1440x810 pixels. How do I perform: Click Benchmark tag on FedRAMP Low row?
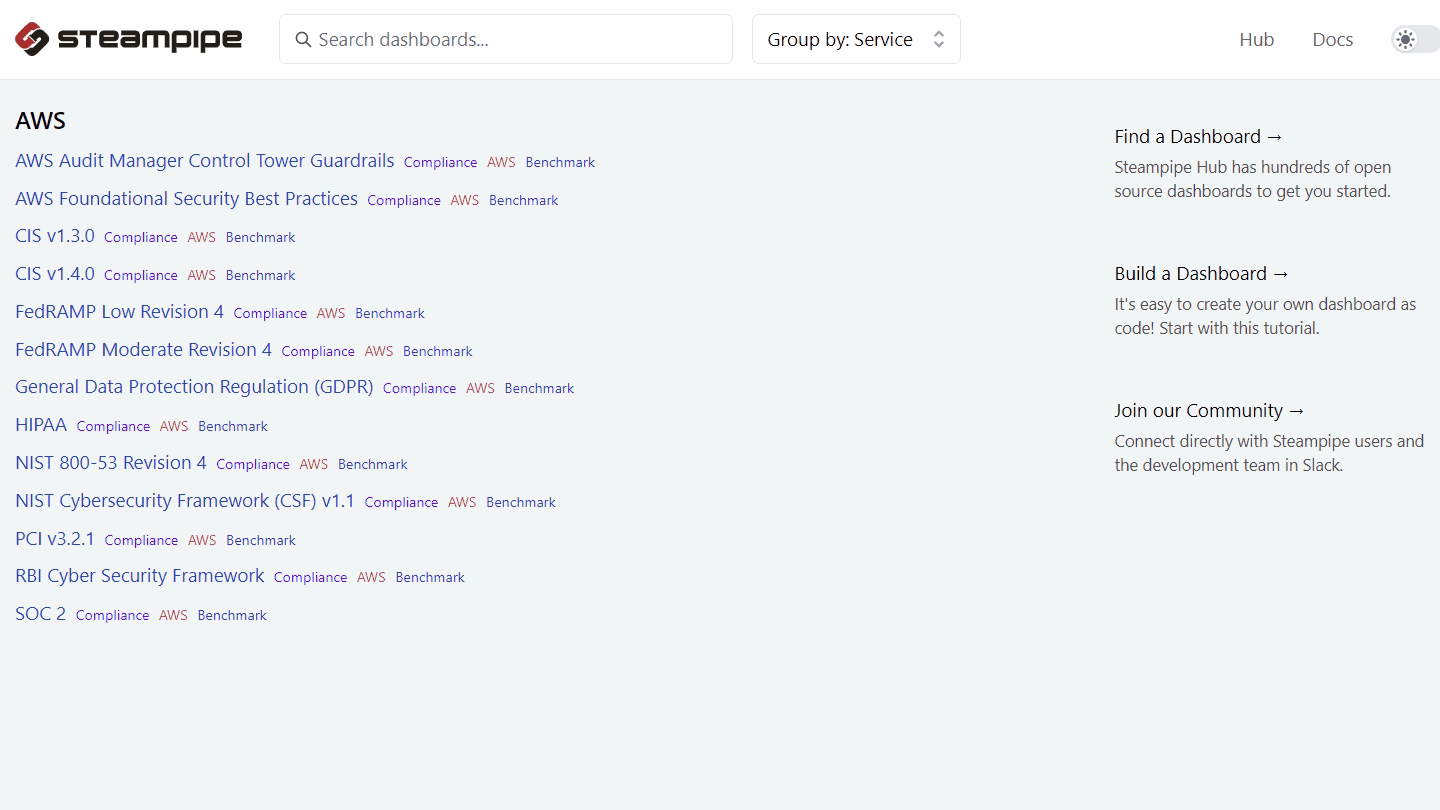[x=390, y=313]
